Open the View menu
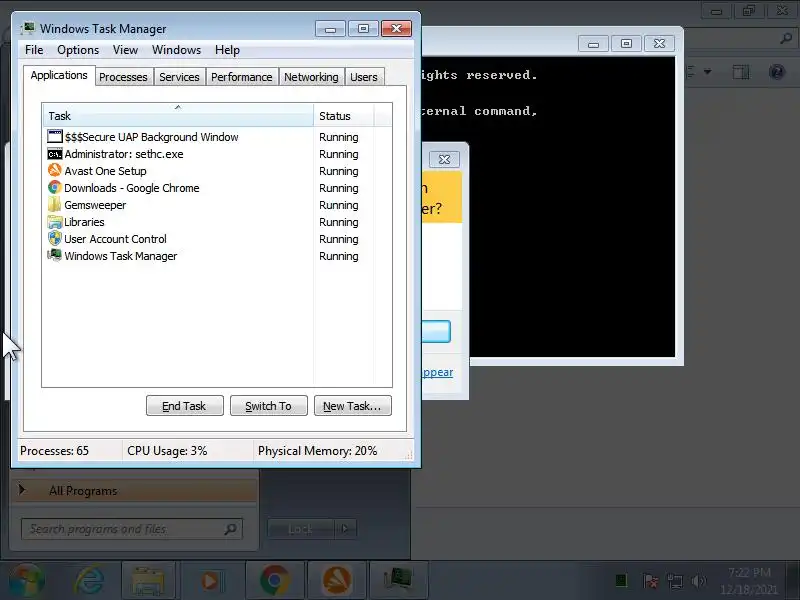The width and height of the screenshot is (800, 600). pos(126,50)
